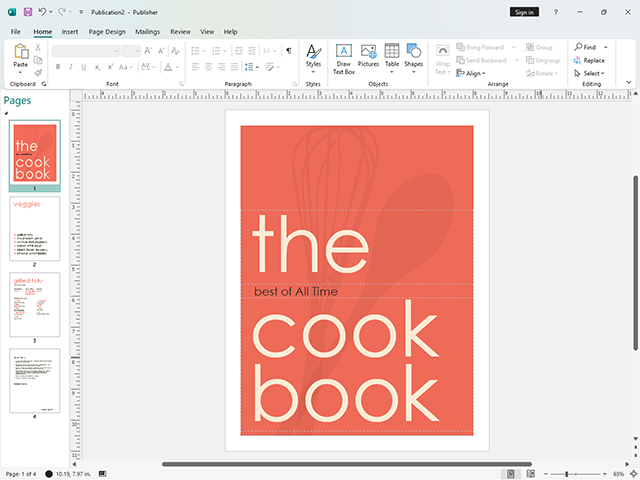Screen dimensions: 640x480
Task: Click the Decrease Font Size icon
Action: coord(161,51)
